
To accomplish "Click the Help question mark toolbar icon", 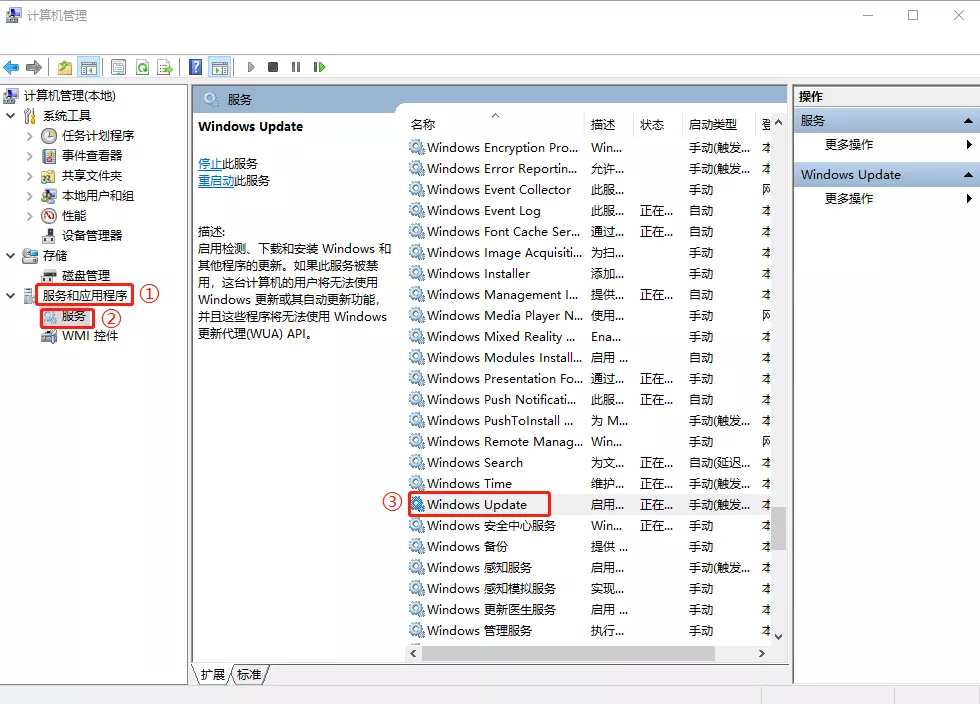I will click(197, 67).
